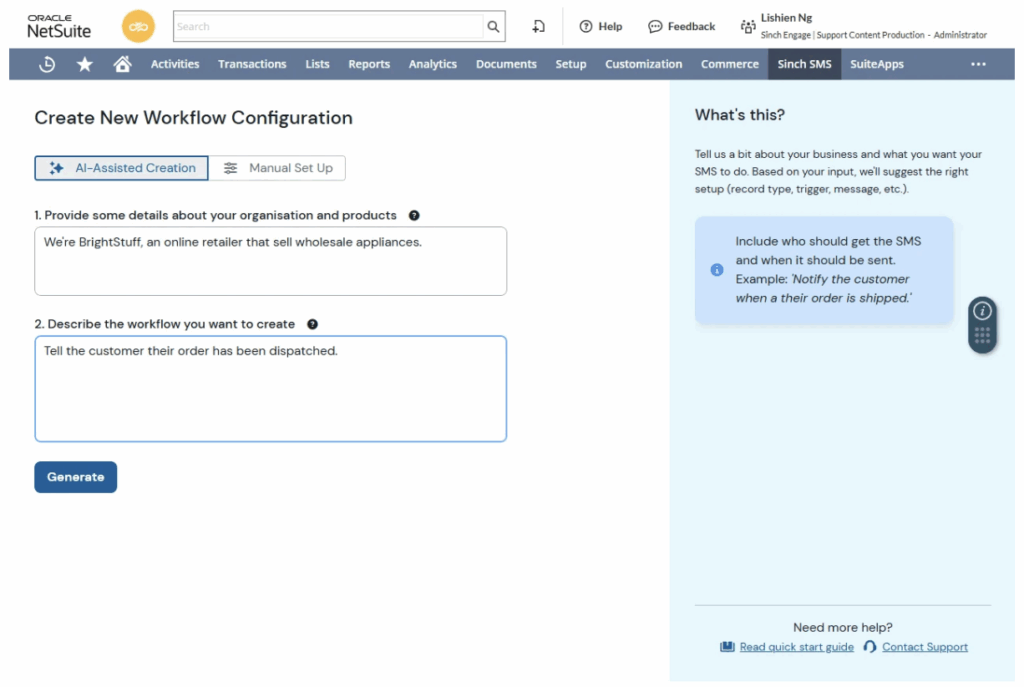This screenshot has width=1024, height=687.
Task: Open the floating info widget icon
Action: (x=982, y=311)
